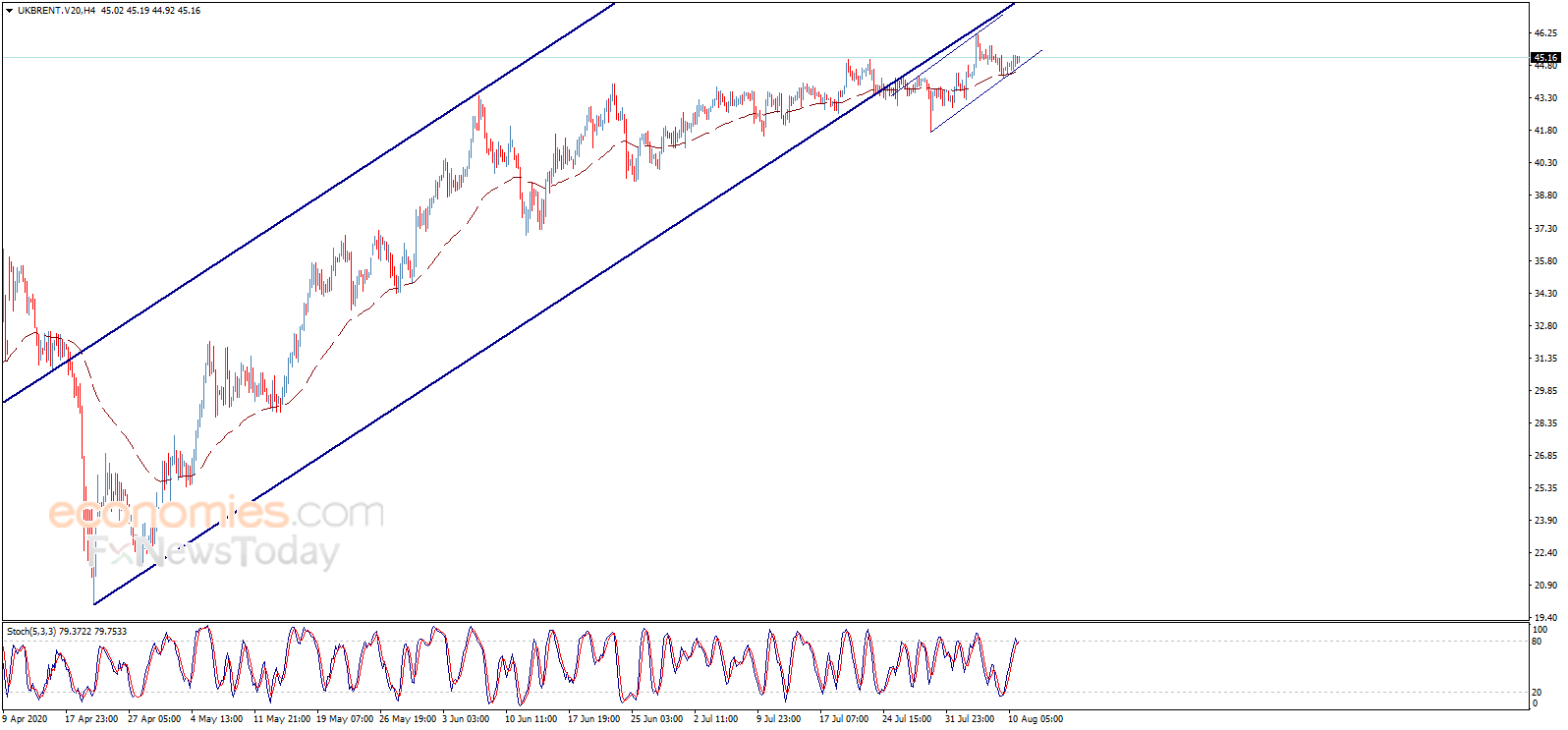
Task: Click the OHLC values 45.02 45.19 44.92 45.16
Action: tap(151, 11)
